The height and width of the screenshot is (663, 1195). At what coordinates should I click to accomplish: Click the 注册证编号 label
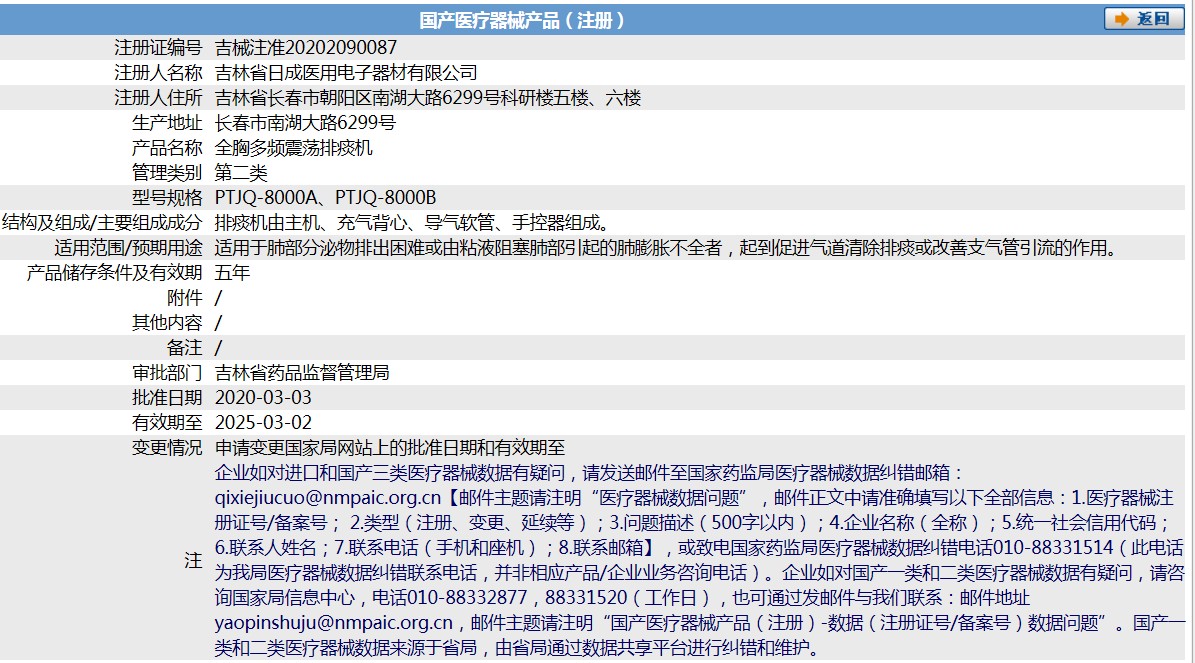pos(158,47)
